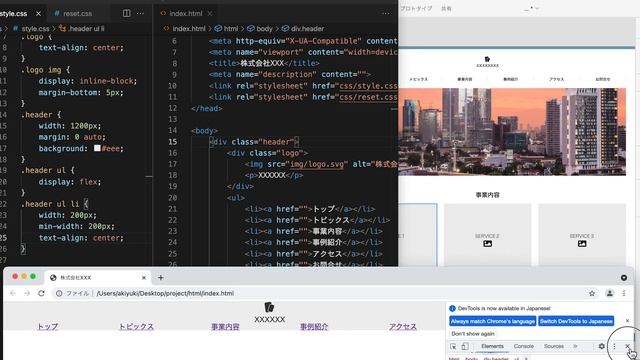Screen dimensions: 640x360
Task: Click html breadcrumb segment
Action: pos(231,29)
